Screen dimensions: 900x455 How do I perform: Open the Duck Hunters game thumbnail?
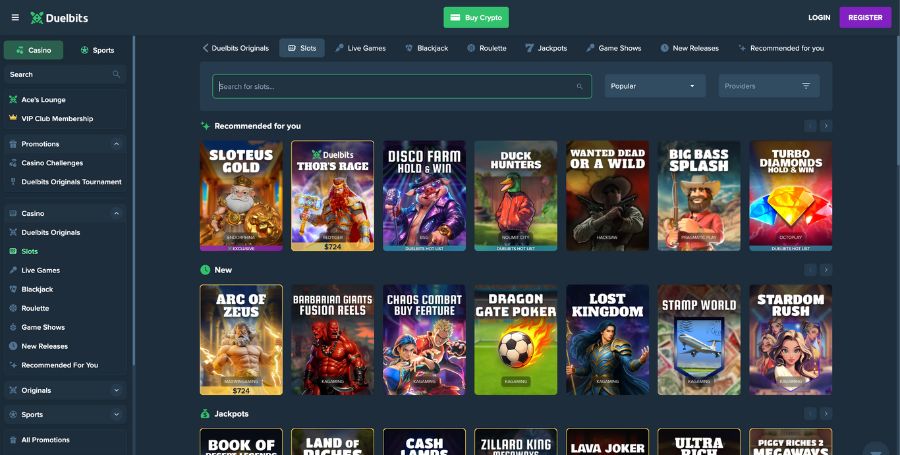click(x=515, y=196)
